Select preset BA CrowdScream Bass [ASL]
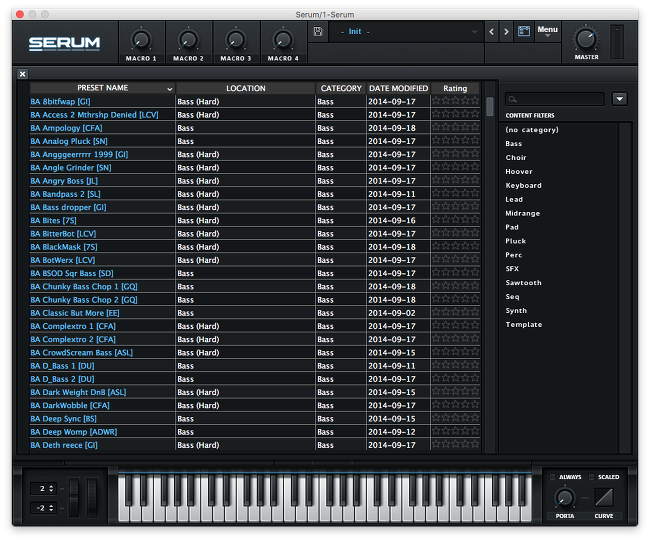 point(82,353)
